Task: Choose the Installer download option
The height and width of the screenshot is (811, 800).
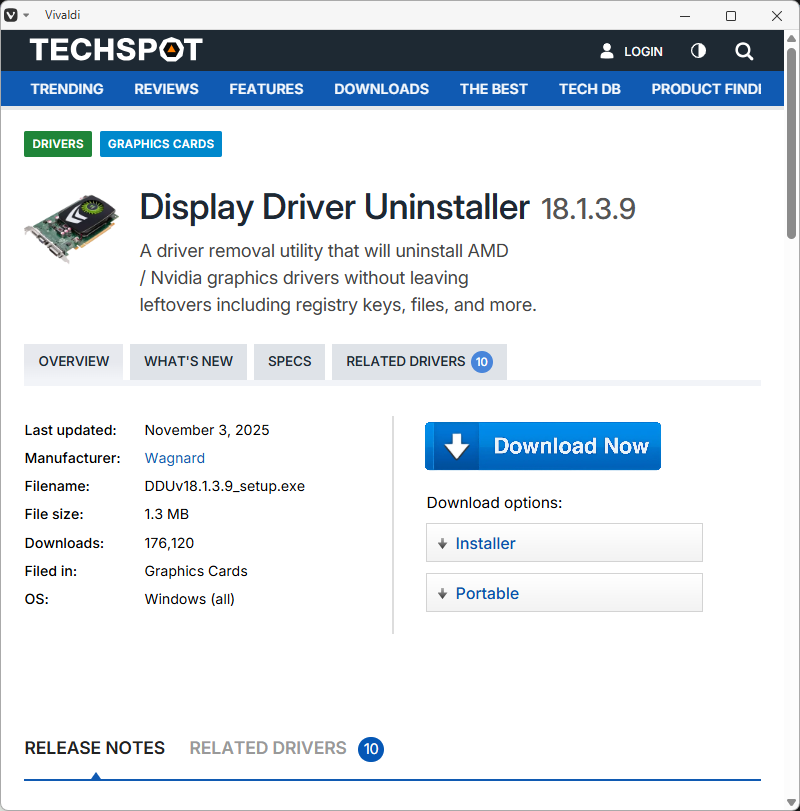Action: click(564, 543)
